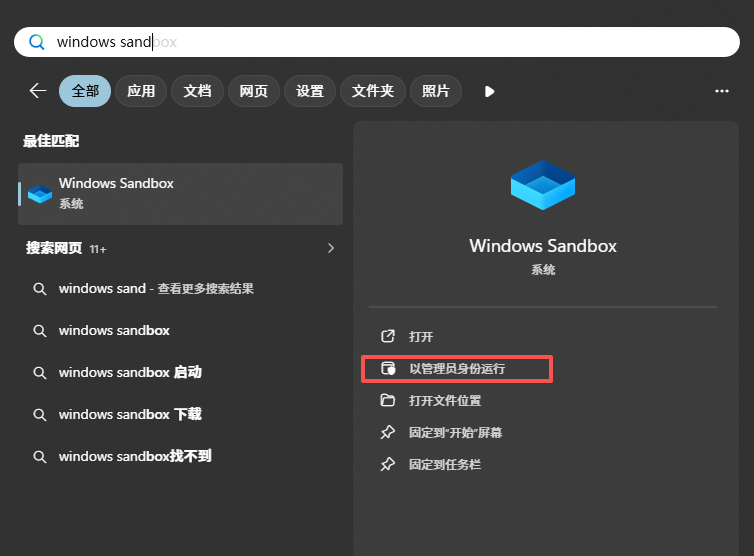This screenshot has height=556, width=754.
Task: Switch to the 文件夹 filter tab
Action: [373, 91]
